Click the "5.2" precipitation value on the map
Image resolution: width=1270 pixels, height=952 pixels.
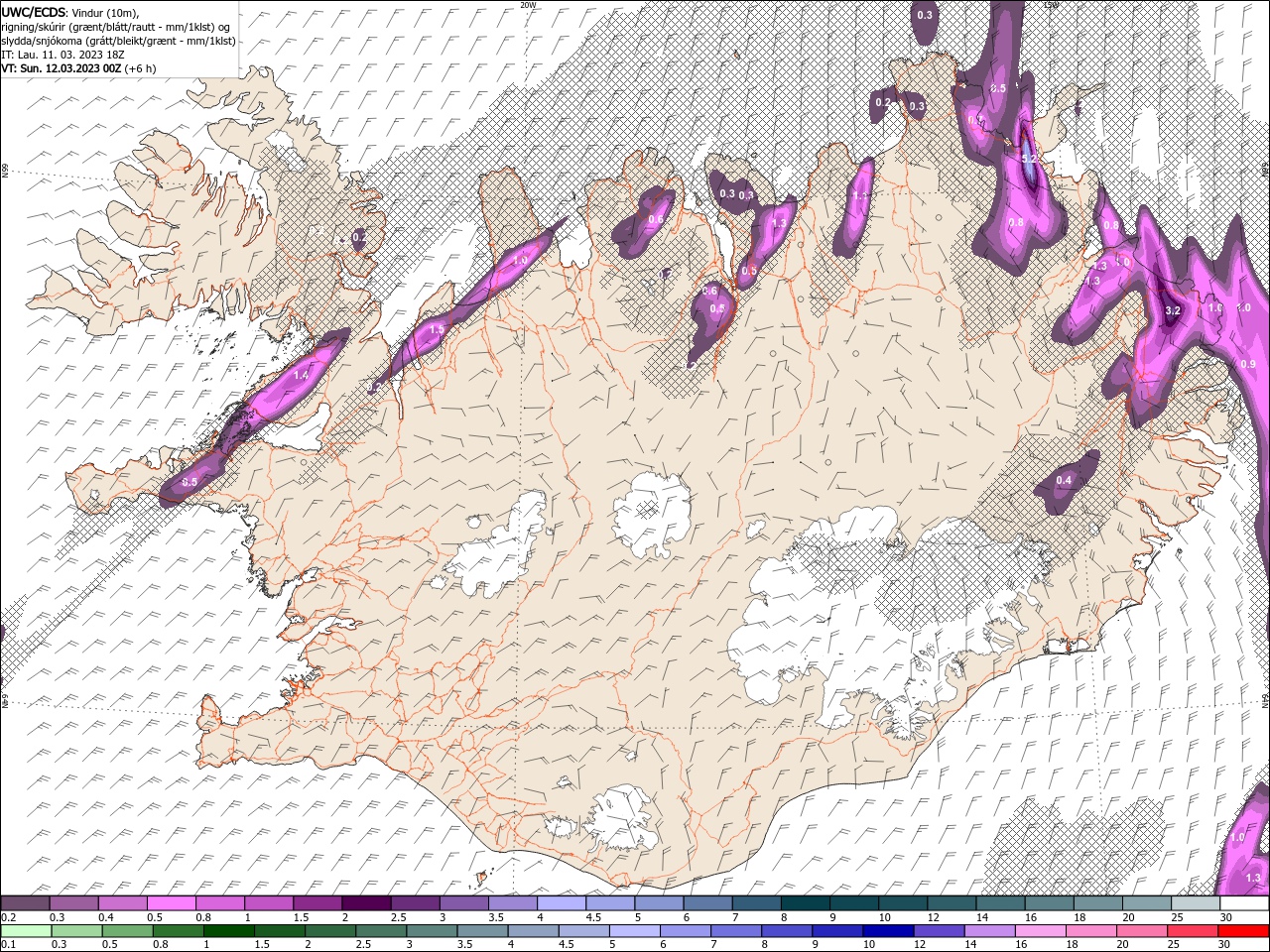point(1028,159)
